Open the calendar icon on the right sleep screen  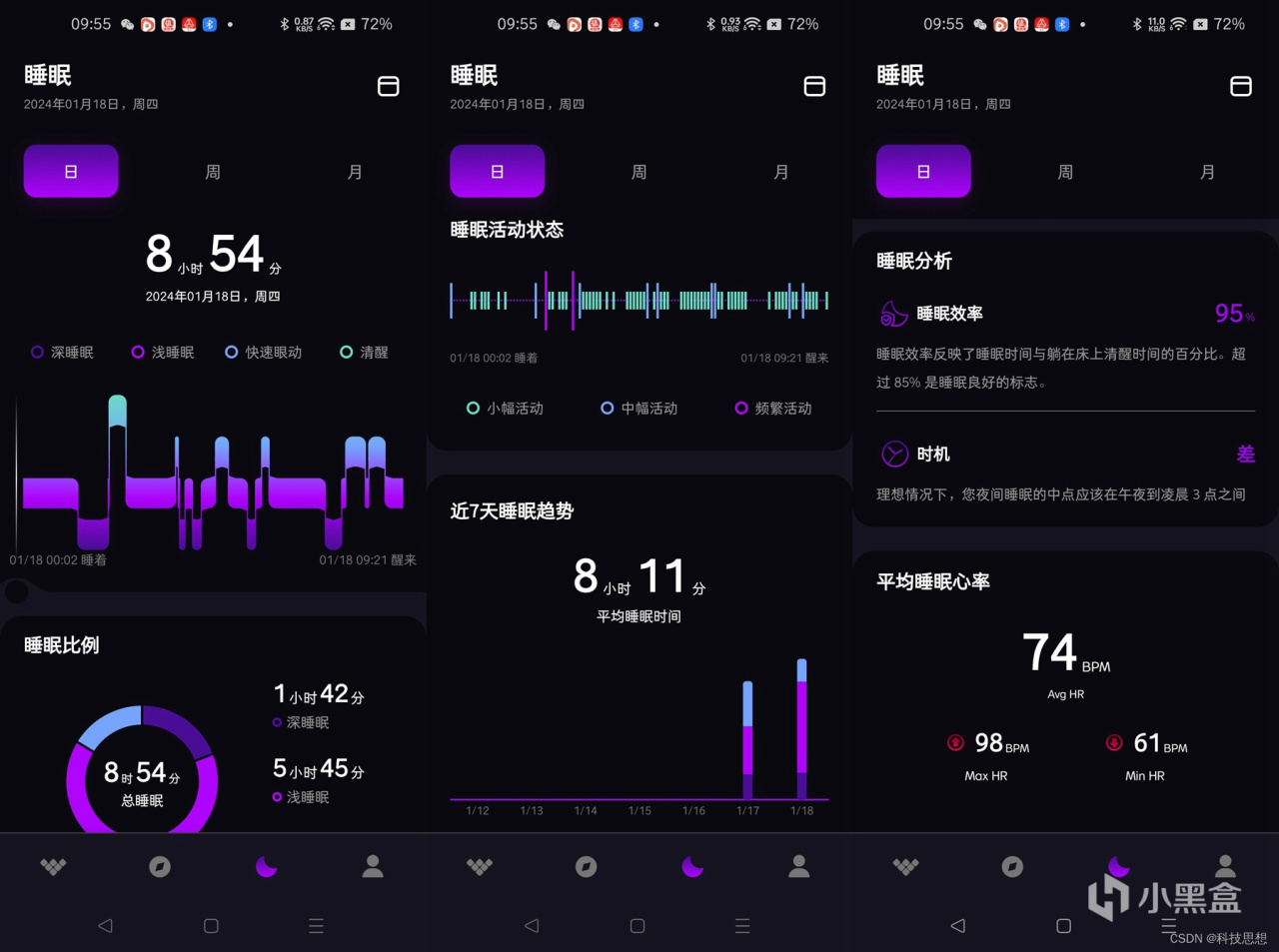click(1241, 87)
